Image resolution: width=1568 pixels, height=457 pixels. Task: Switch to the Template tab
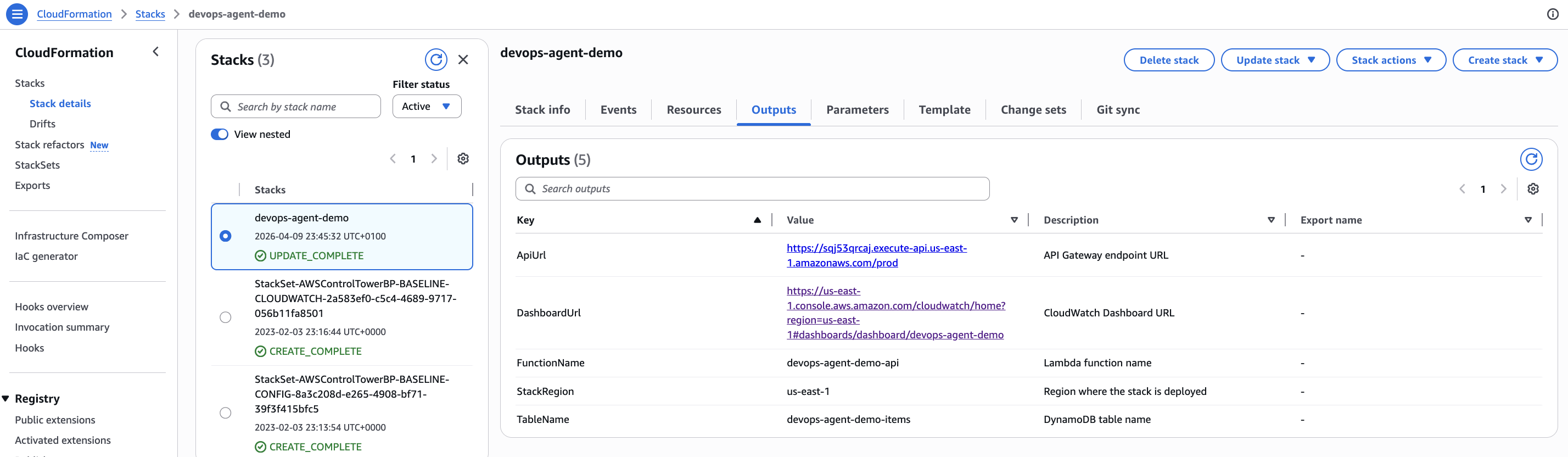coord(944,110)
